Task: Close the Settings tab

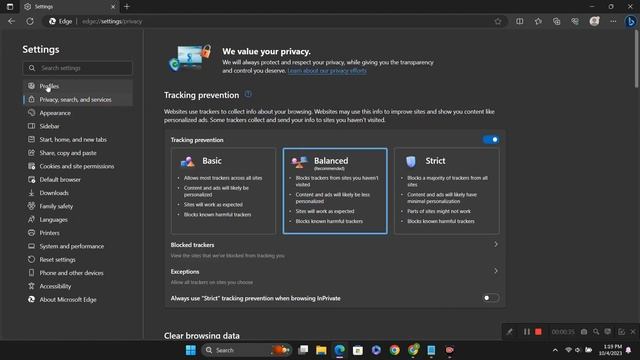Action: (x=113, y=7)
